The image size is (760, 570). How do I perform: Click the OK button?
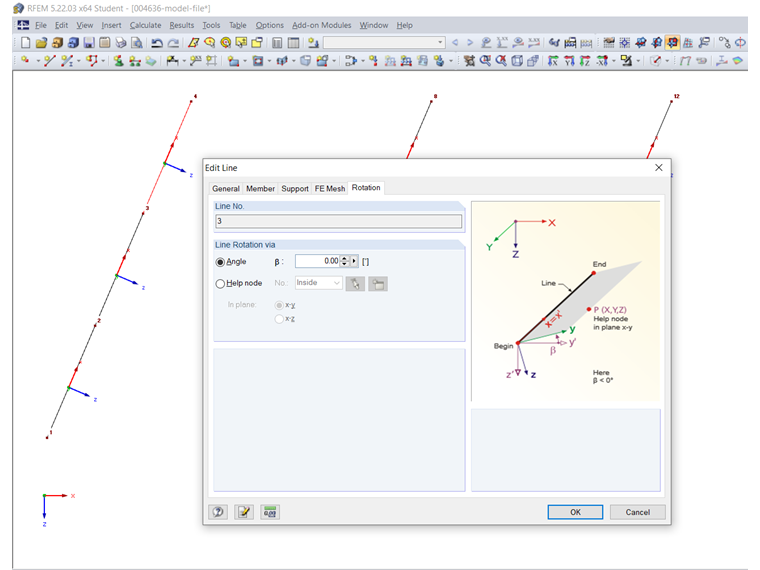575,512
